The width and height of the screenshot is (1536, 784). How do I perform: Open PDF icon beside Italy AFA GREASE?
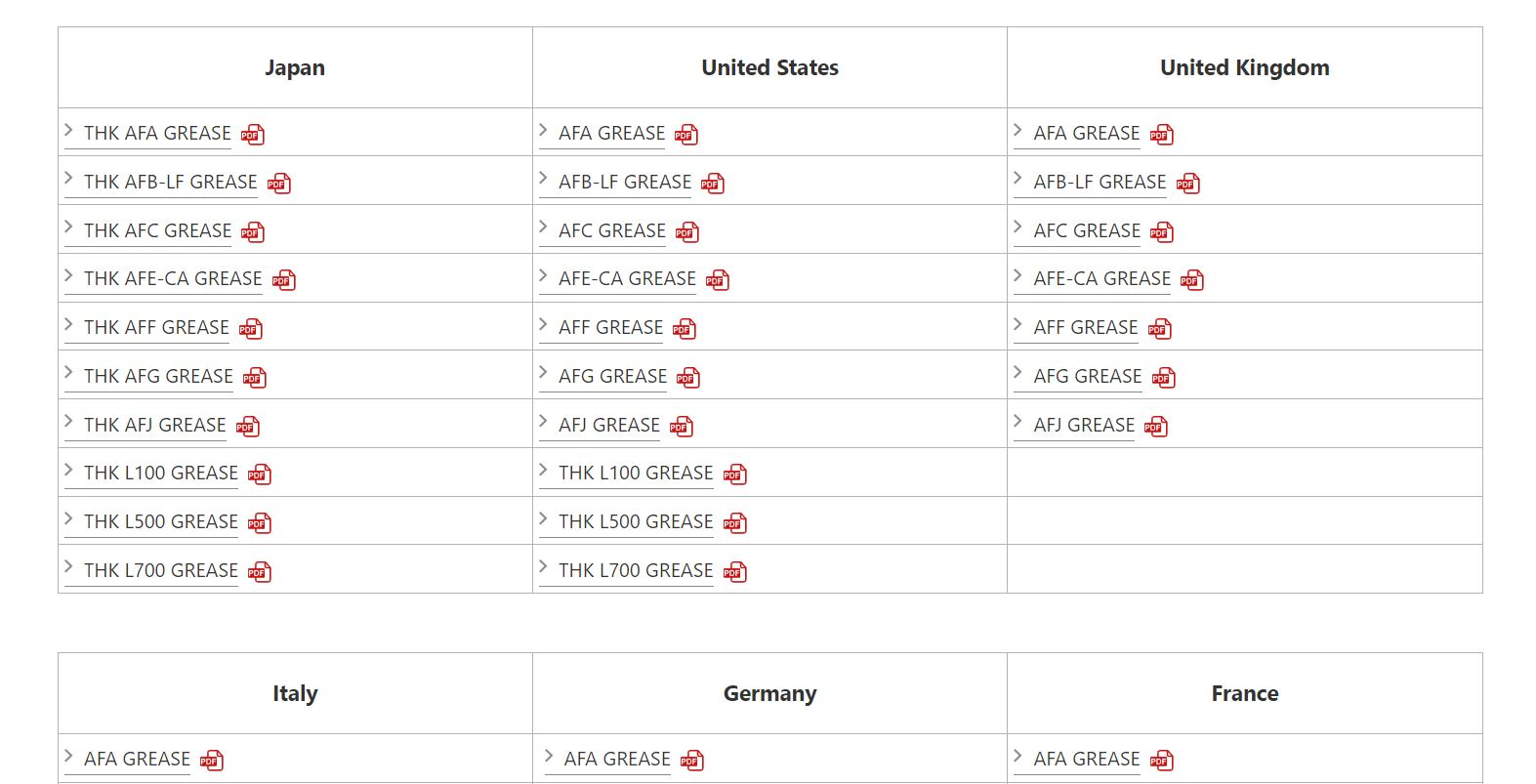(x=212, y=761)
